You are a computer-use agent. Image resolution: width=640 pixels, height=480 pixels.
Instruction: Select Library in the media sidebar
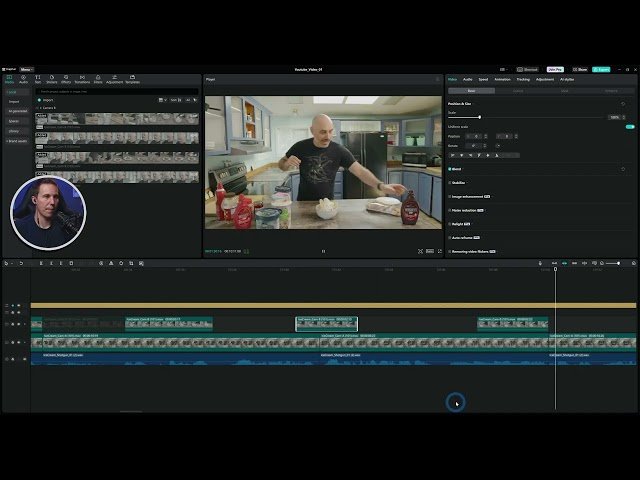click(14, 131)
